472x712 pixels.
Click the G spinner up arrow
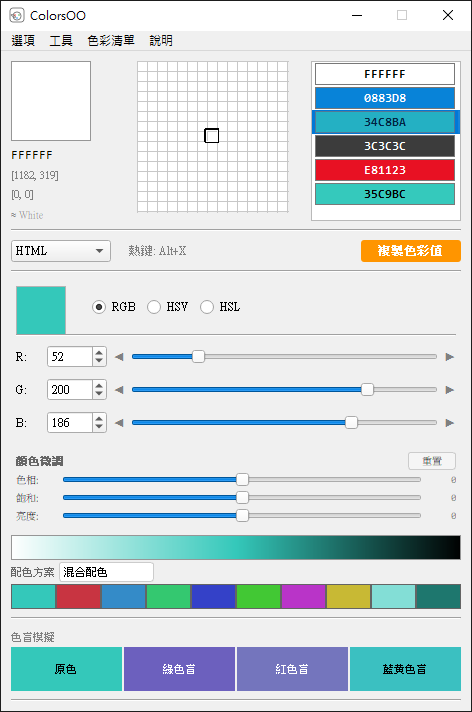(99, 385)
